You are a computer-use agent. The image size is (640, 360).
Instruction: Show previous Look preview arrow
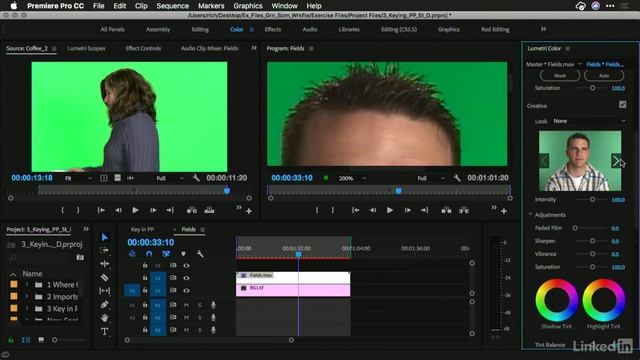544,161
